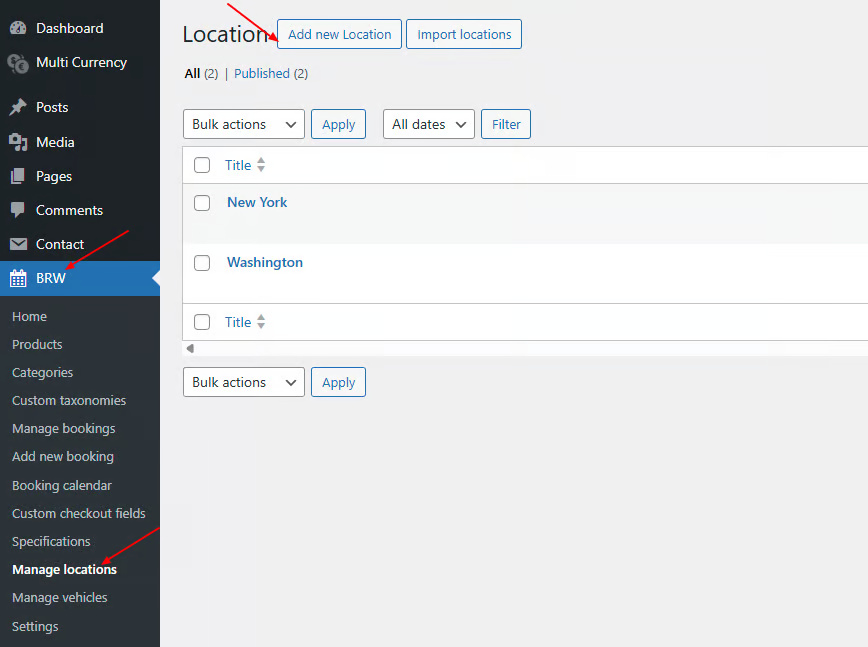Image resolution: width=868 pixels, height=647 pixels.
Task: Click the Posts pushpin icon
Action: [x=18, y=107]
